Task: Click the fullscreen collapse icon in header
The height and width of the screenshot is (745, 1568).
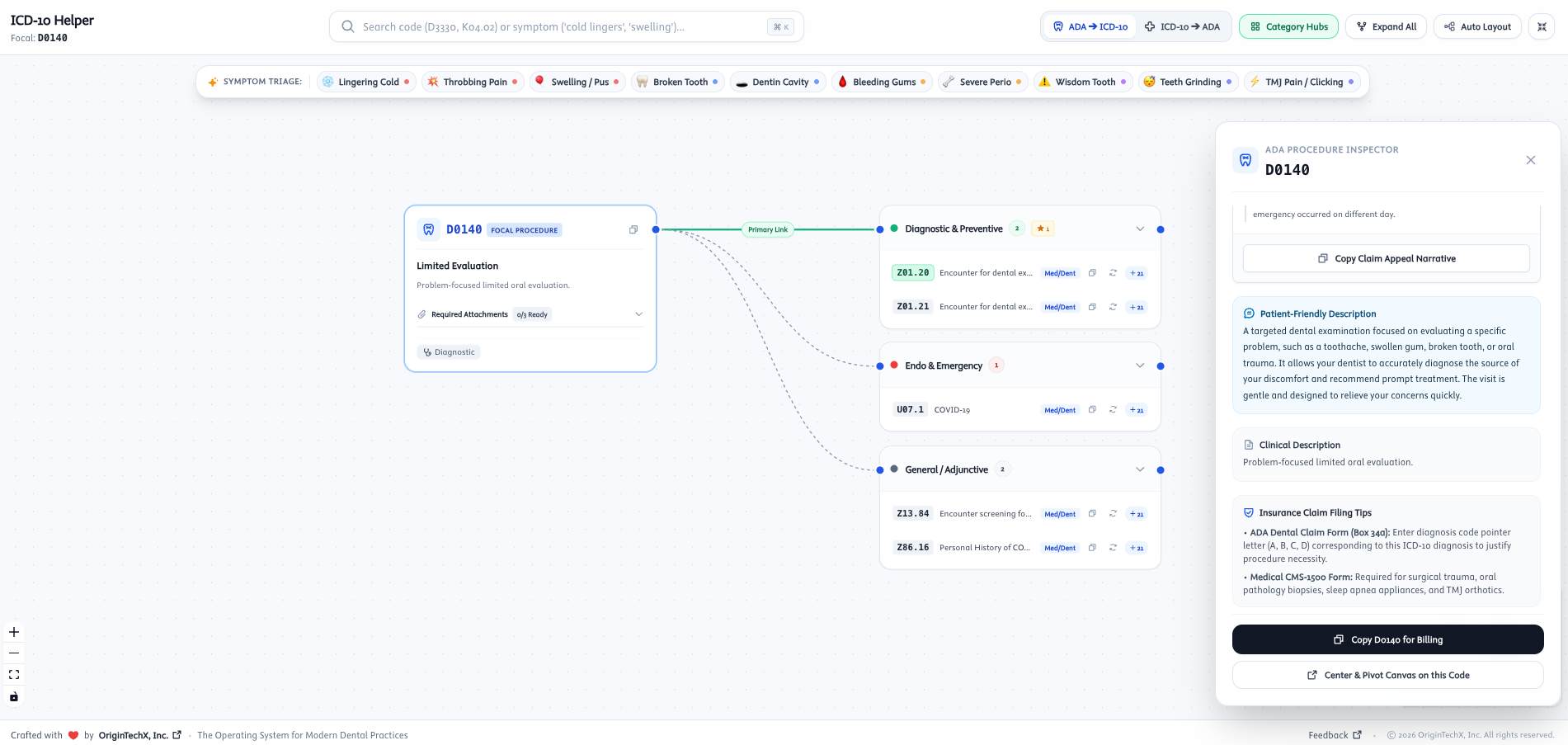Action: pyautogui.click(x=1542, y=26)
